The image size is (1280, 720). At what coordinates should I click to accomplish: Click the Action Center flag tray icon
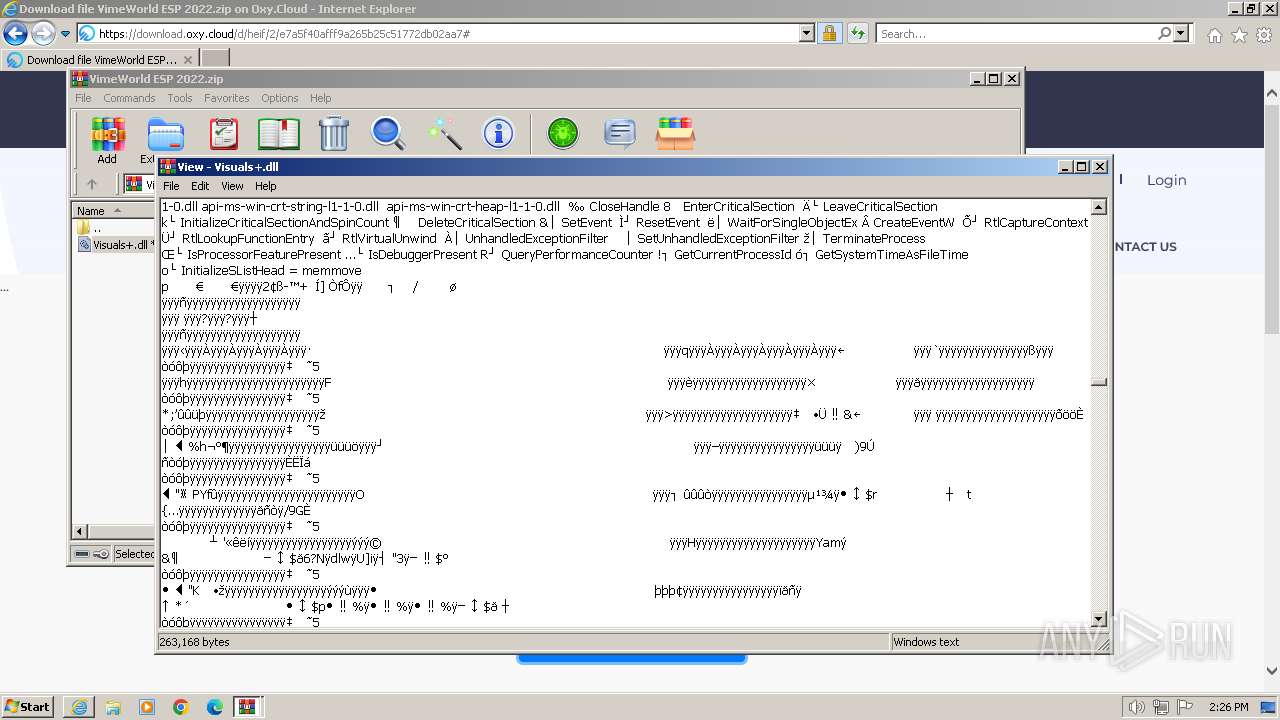[1185, 707]
